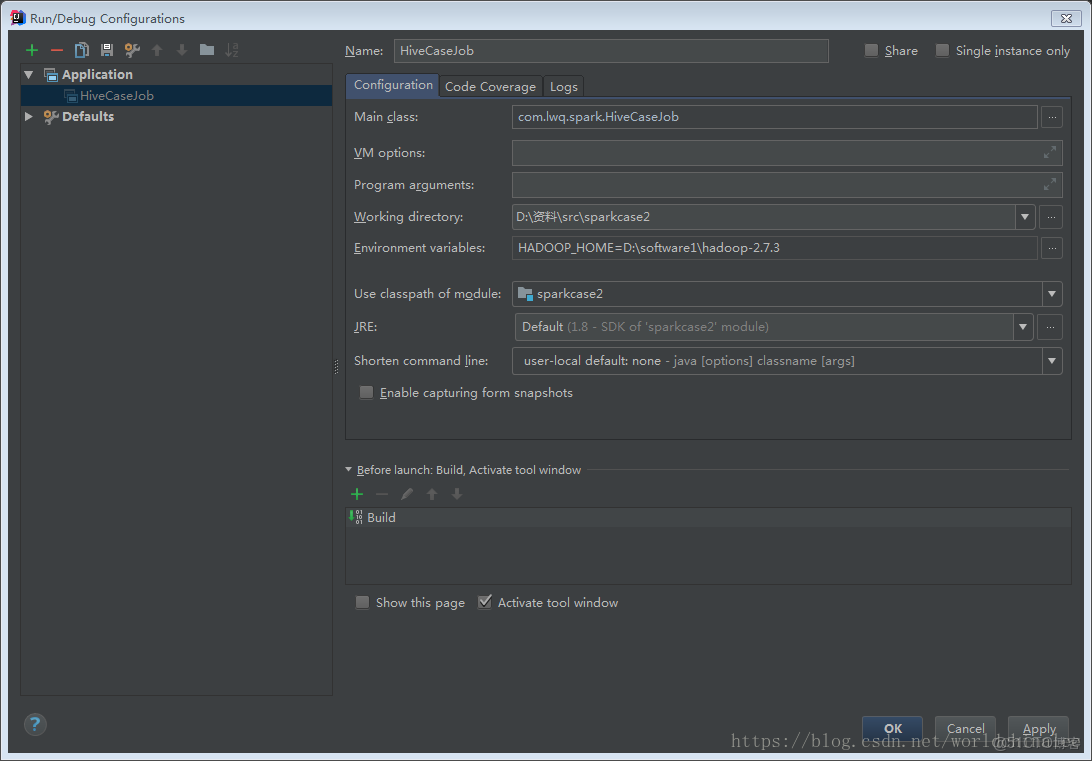Copy the HiveCaseJob configuration

click(81, 49)
